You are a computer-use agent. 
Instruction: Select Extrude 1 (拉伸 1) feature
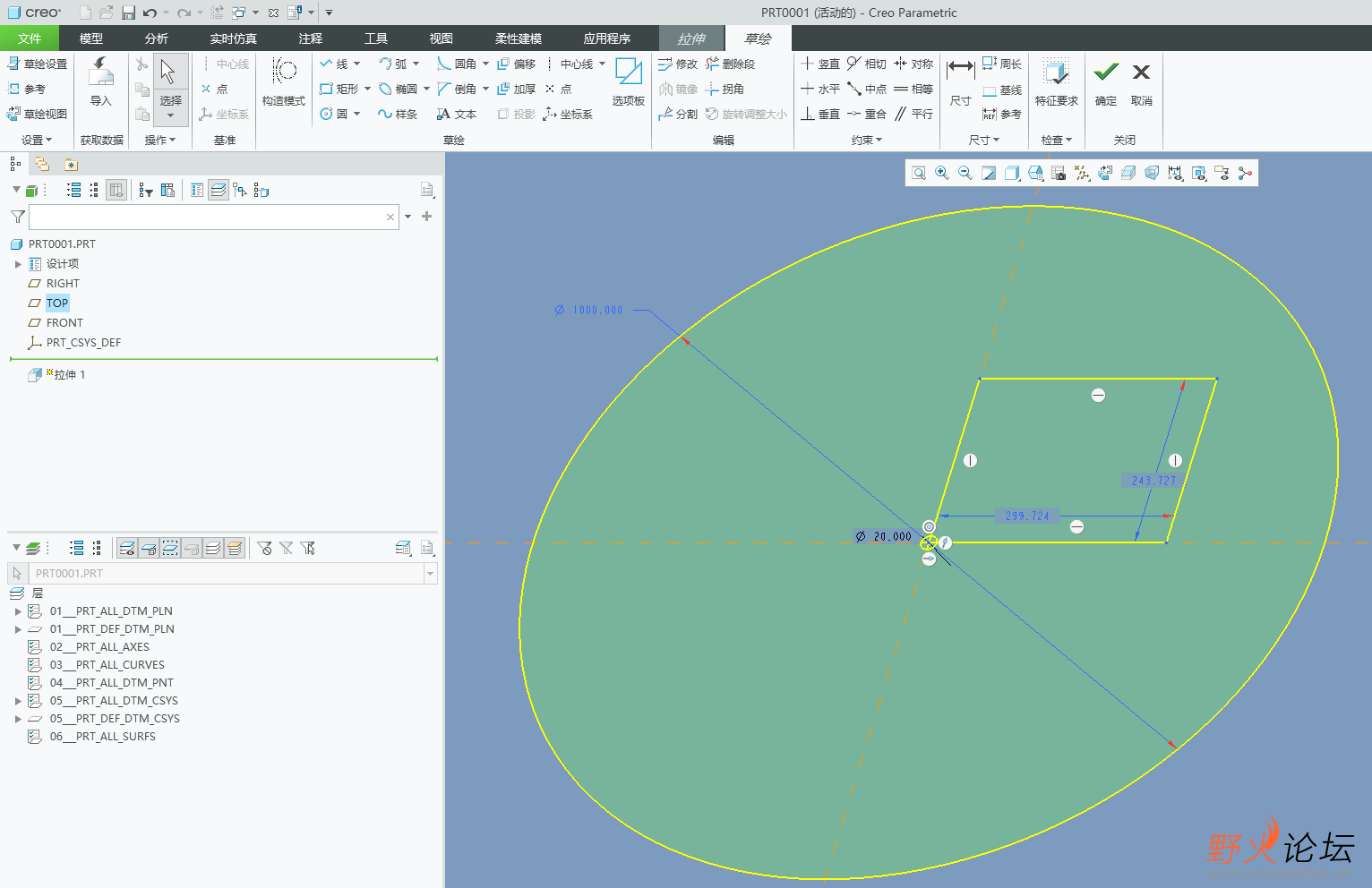click(56, 374)
